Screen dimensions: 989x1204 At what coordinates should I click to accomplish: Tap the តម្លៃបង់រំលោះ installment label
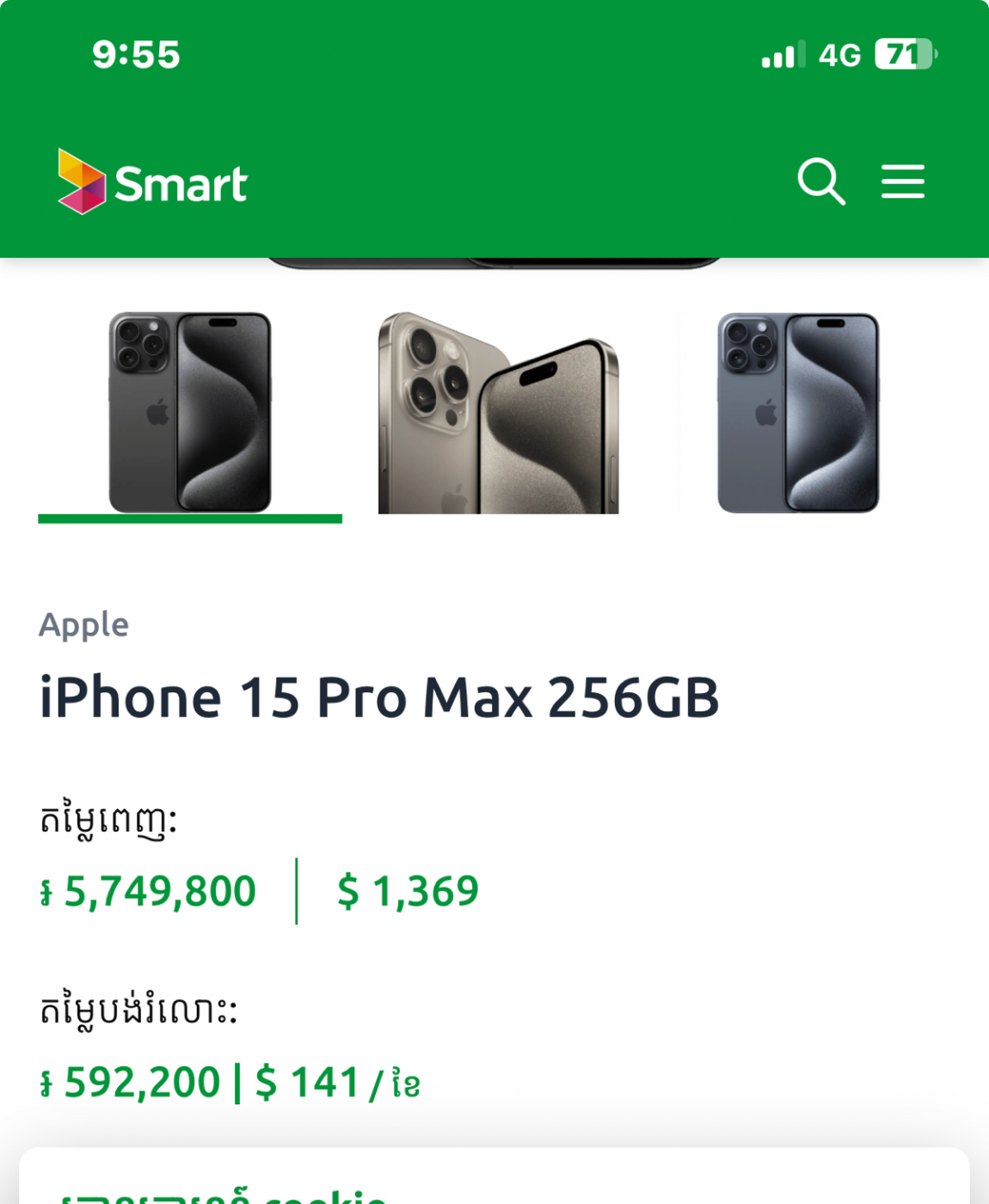(x=138, y=1010)
